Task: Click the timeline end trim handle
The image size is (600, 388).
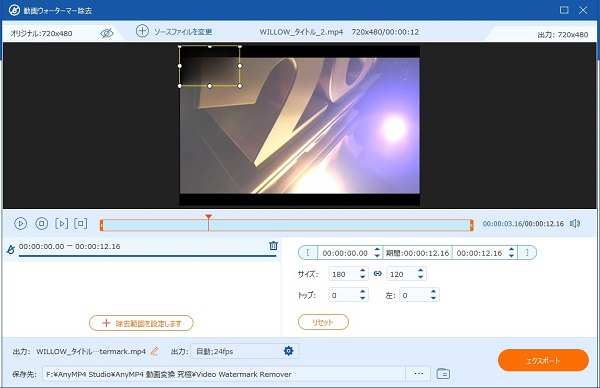Action: click(x=471, y=225)
